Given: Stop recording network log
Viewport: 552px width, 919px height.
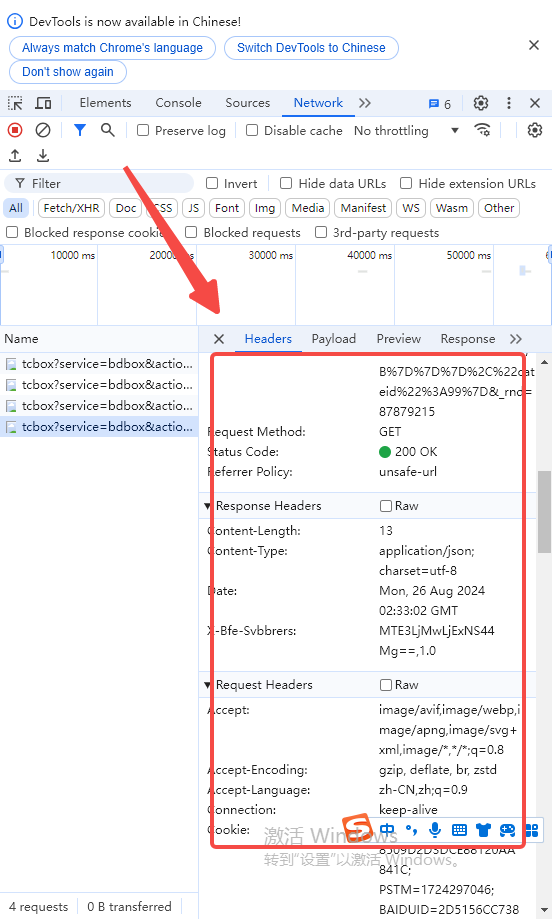Looking at the screenshot, I should click(15, 130).
